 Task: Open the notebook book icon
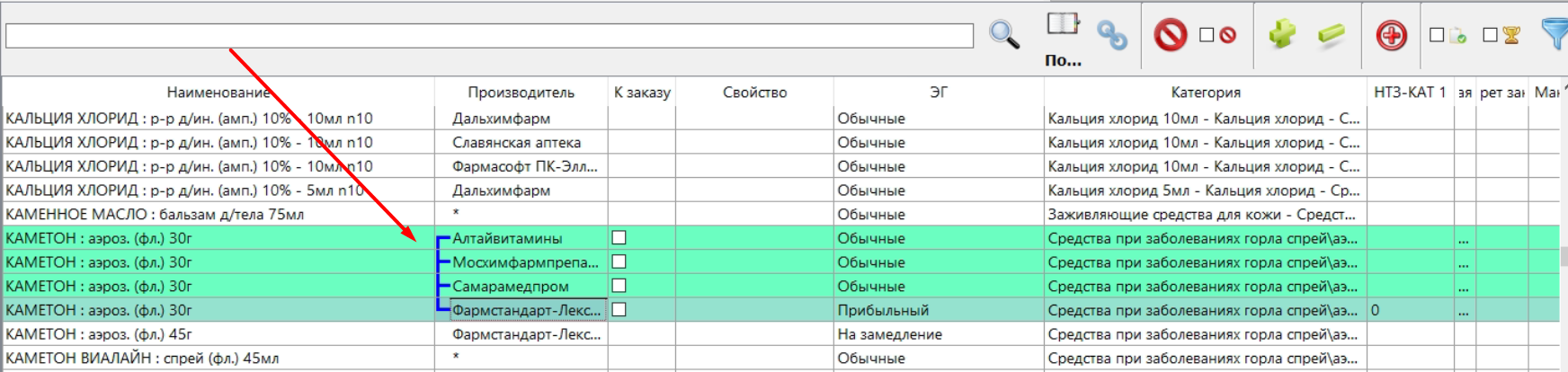(1063, 24)
